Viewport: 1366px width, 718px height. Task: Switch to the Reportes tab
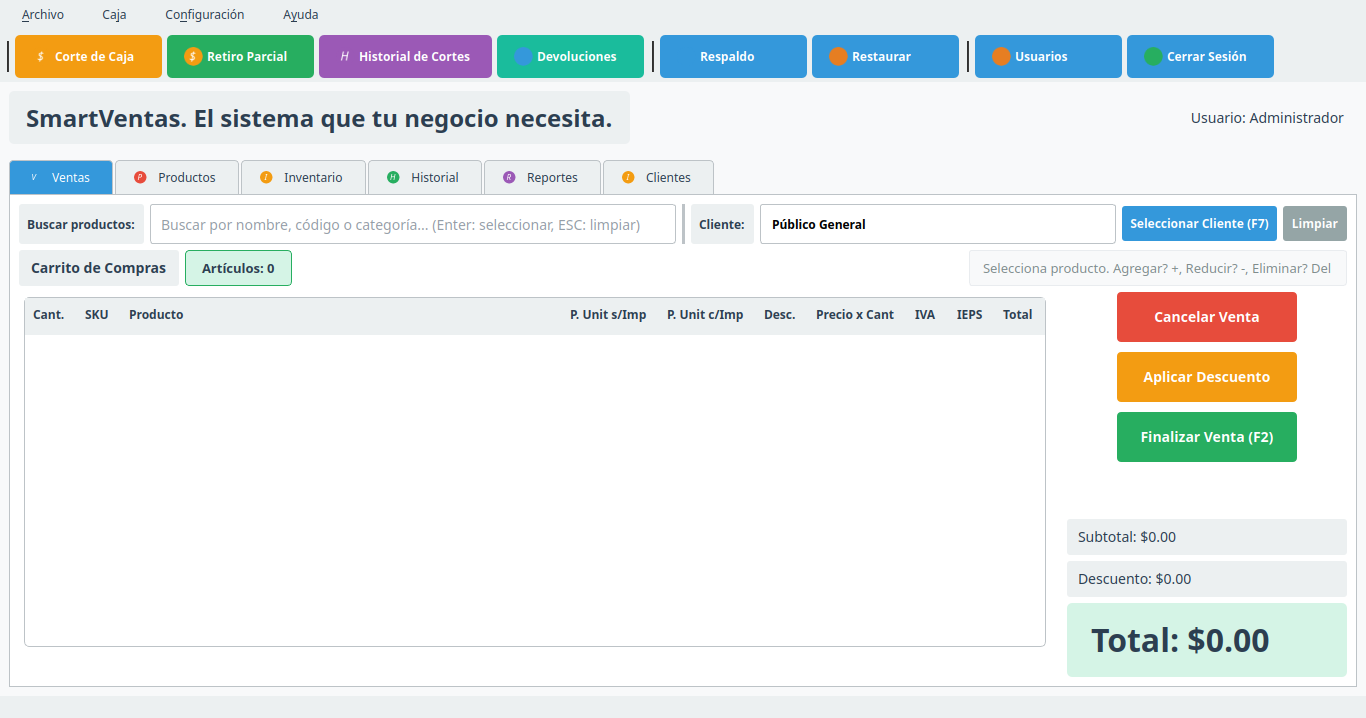pyautogui.click(x=542, y=177)
